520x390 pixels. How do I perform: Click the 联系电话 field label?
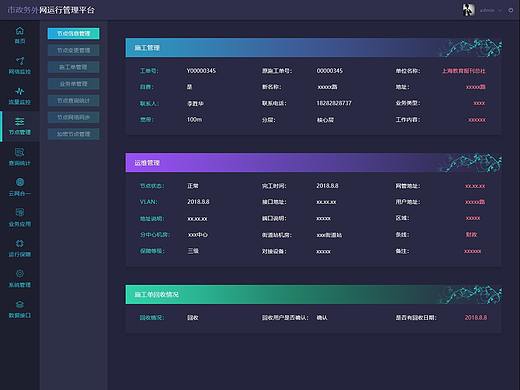click(x=274, y=103)
